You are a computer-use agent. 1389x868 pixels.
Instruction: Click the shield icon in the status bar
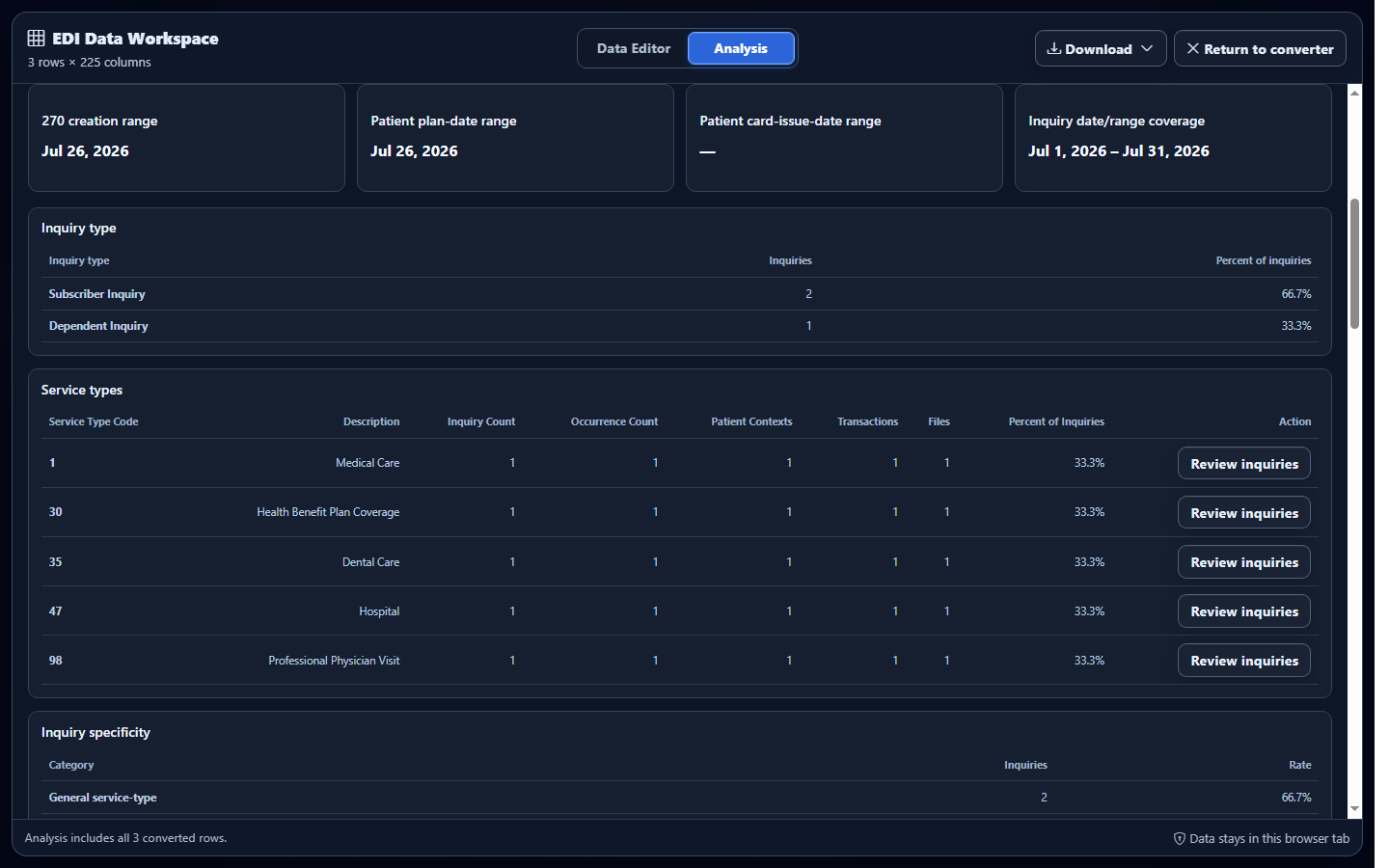coord(1179,838)
